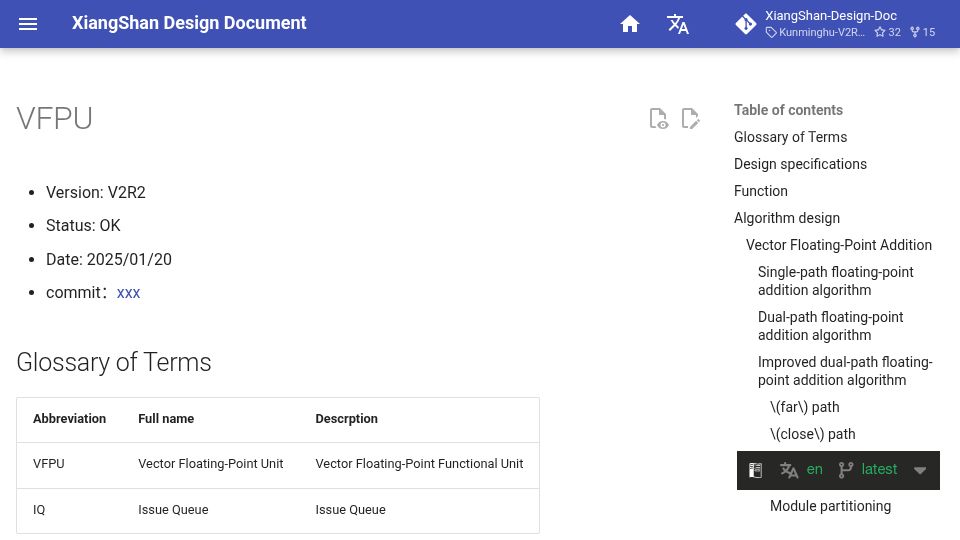The height and width of the screenshot is (540, 960).
Task: Jump to Module partitioning entry
Action: [830, 506]
